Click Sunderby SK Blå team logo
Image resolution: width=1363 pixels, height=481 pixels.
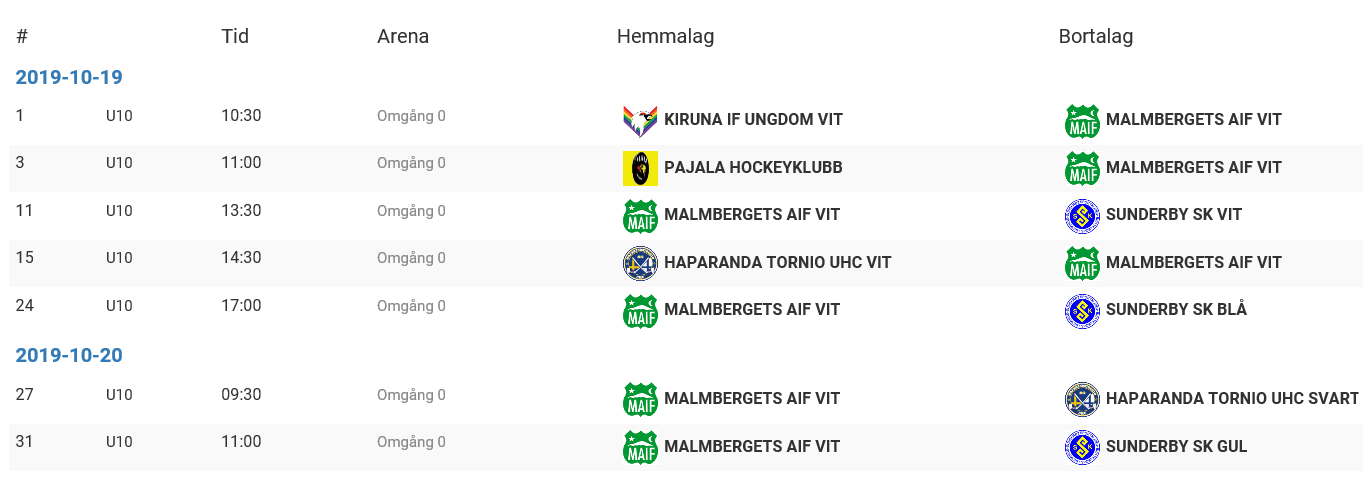1082,310
